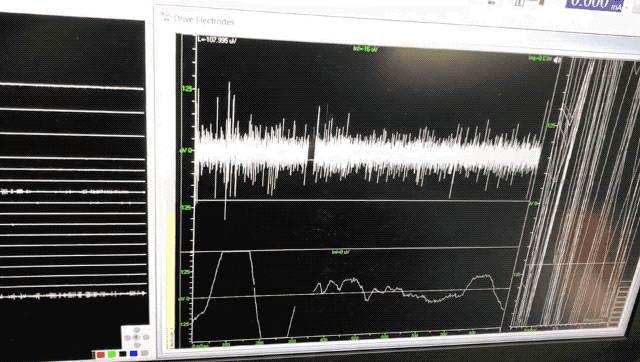Select the green color swatch
Image resolution: width=640 pixels, height=362 pixels.
(x=111, y=354)
